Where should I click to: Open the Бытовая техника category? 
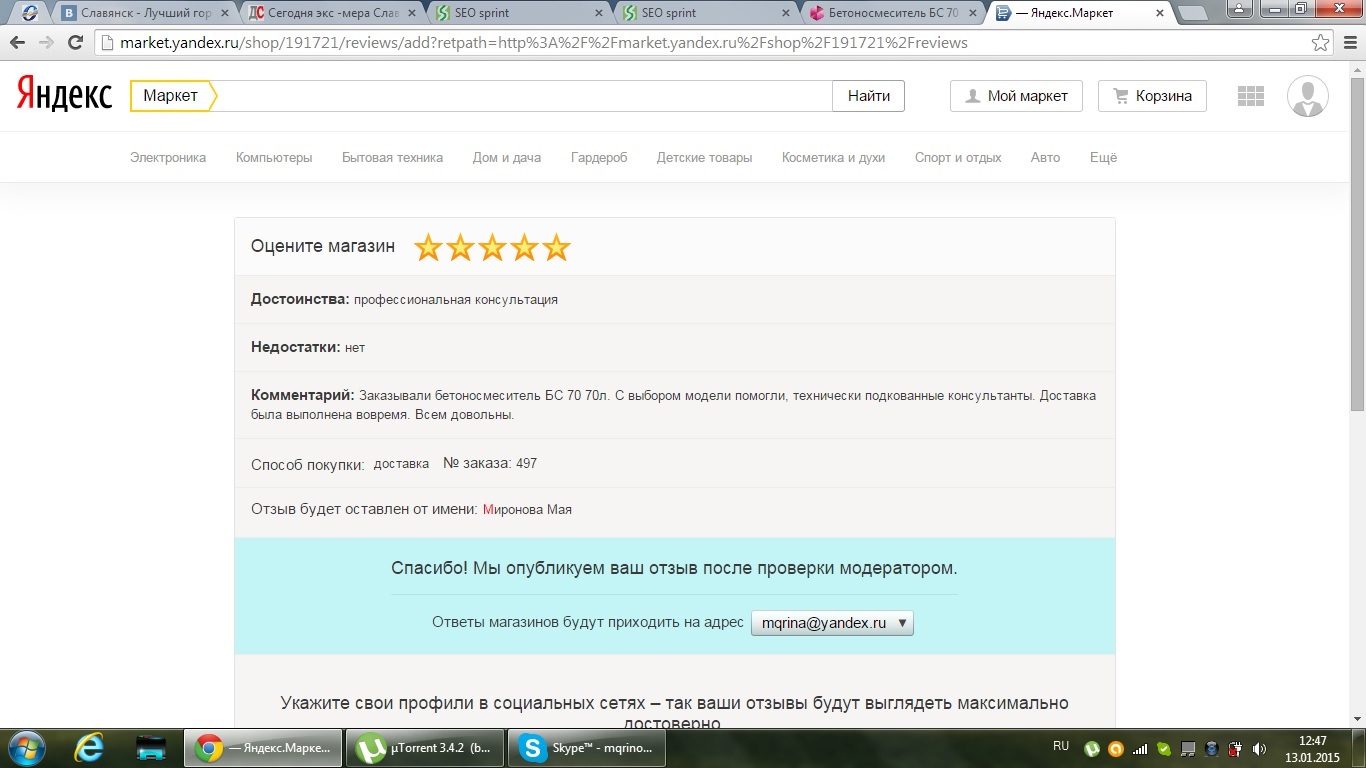pyautogui.click(x=392, y=157)
